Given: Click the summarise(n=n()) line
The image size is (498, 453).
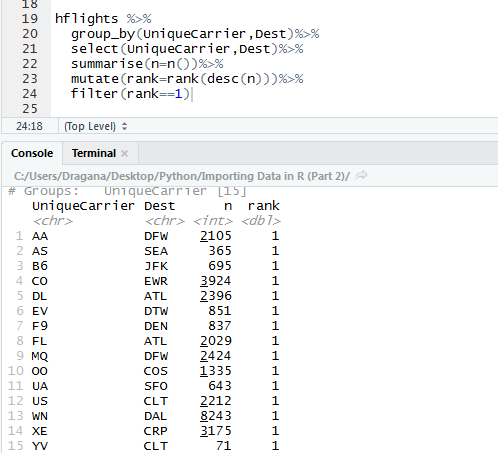Looking at the screenshot, I should point(147,64).
